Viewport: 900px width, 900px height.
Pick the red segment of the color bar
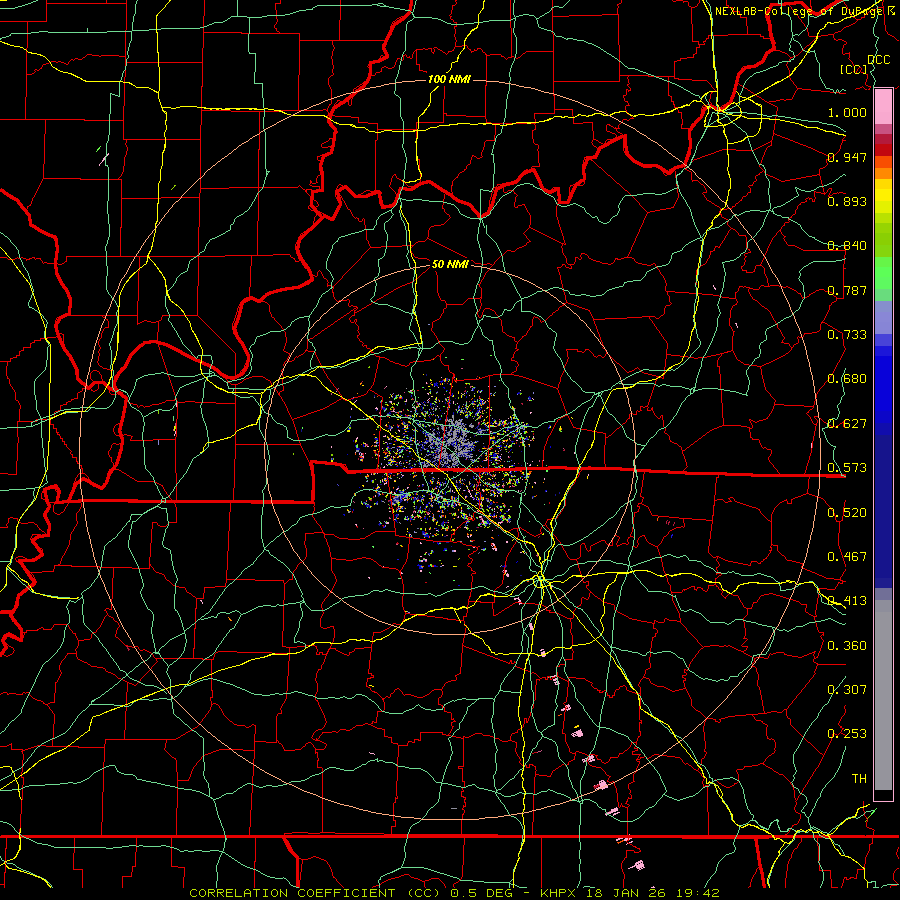(x=883, y=149)
